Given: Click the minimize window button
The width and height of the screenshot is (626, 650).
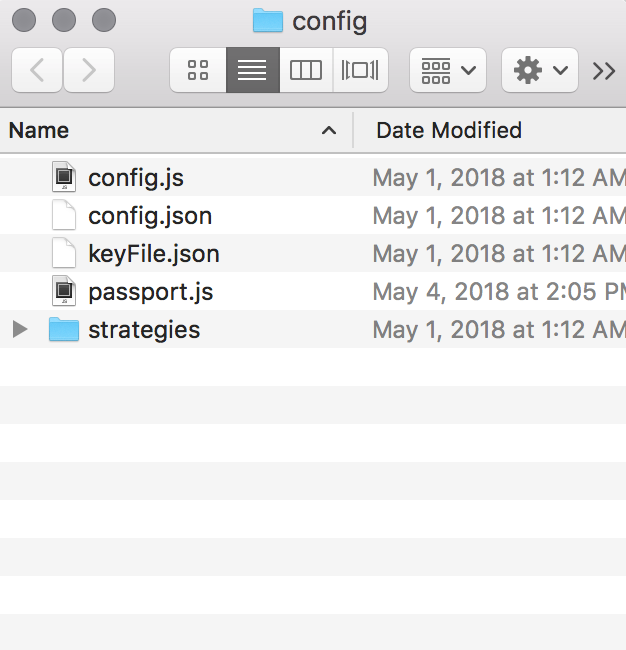Looking at the screenshot, I should tap(64, 19).
